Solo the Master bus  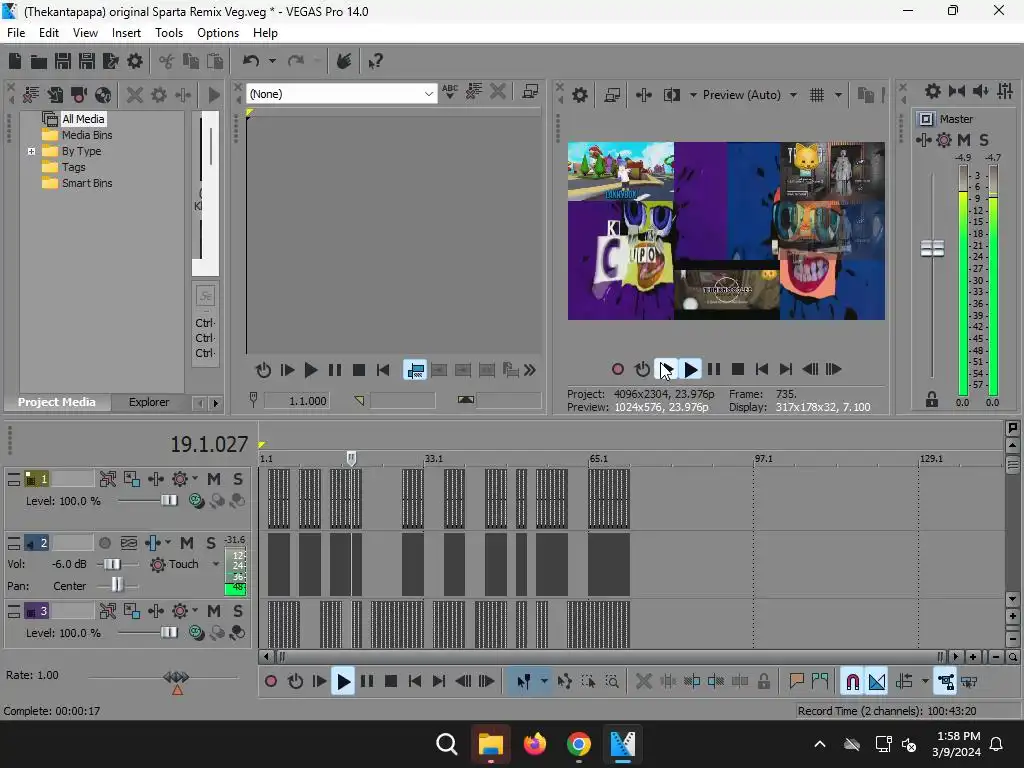(984, 140)
